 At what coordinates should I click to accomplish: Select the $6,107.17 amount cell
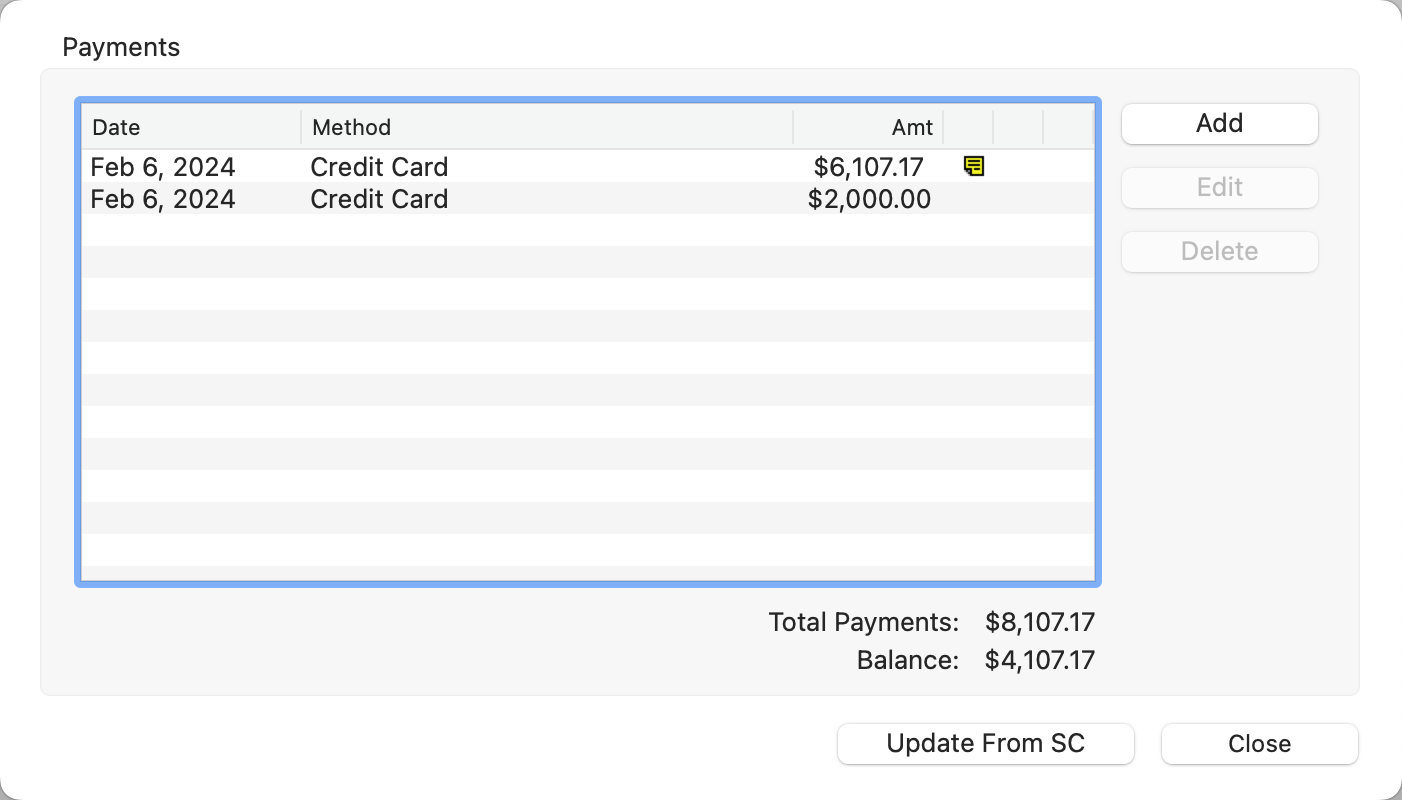pyautogui.click(x=868, y=167)
